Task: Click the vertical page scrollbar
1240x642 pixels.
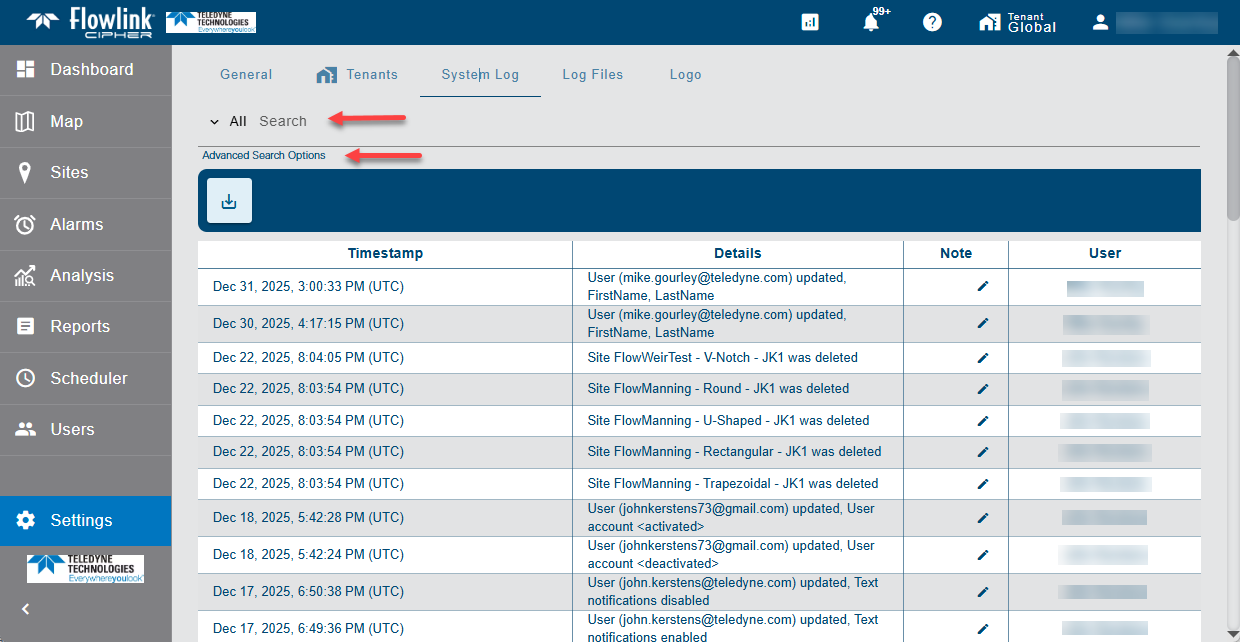Action: pos(1232,140)
